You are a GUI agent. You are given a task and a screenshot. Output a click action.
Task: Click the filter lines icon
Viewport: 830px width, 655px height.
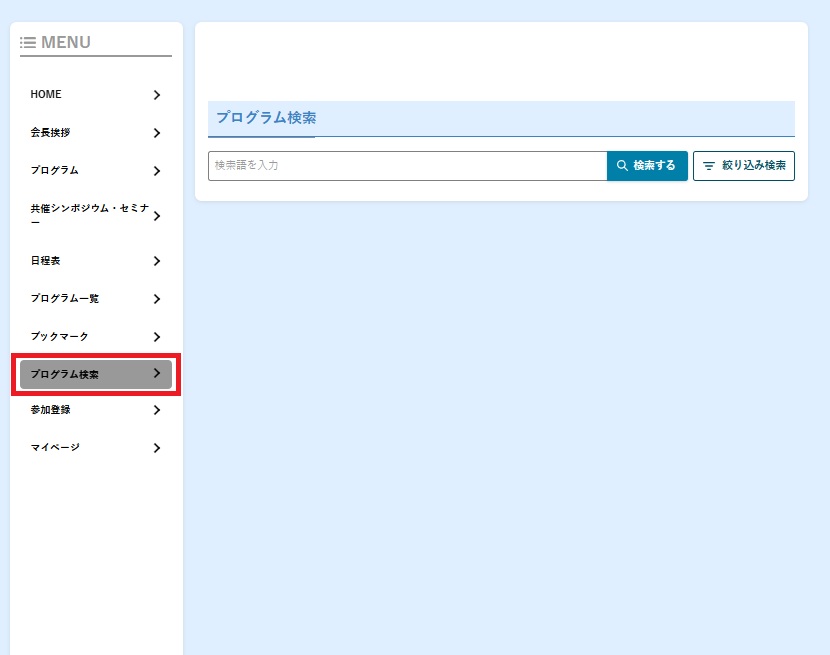709,166
